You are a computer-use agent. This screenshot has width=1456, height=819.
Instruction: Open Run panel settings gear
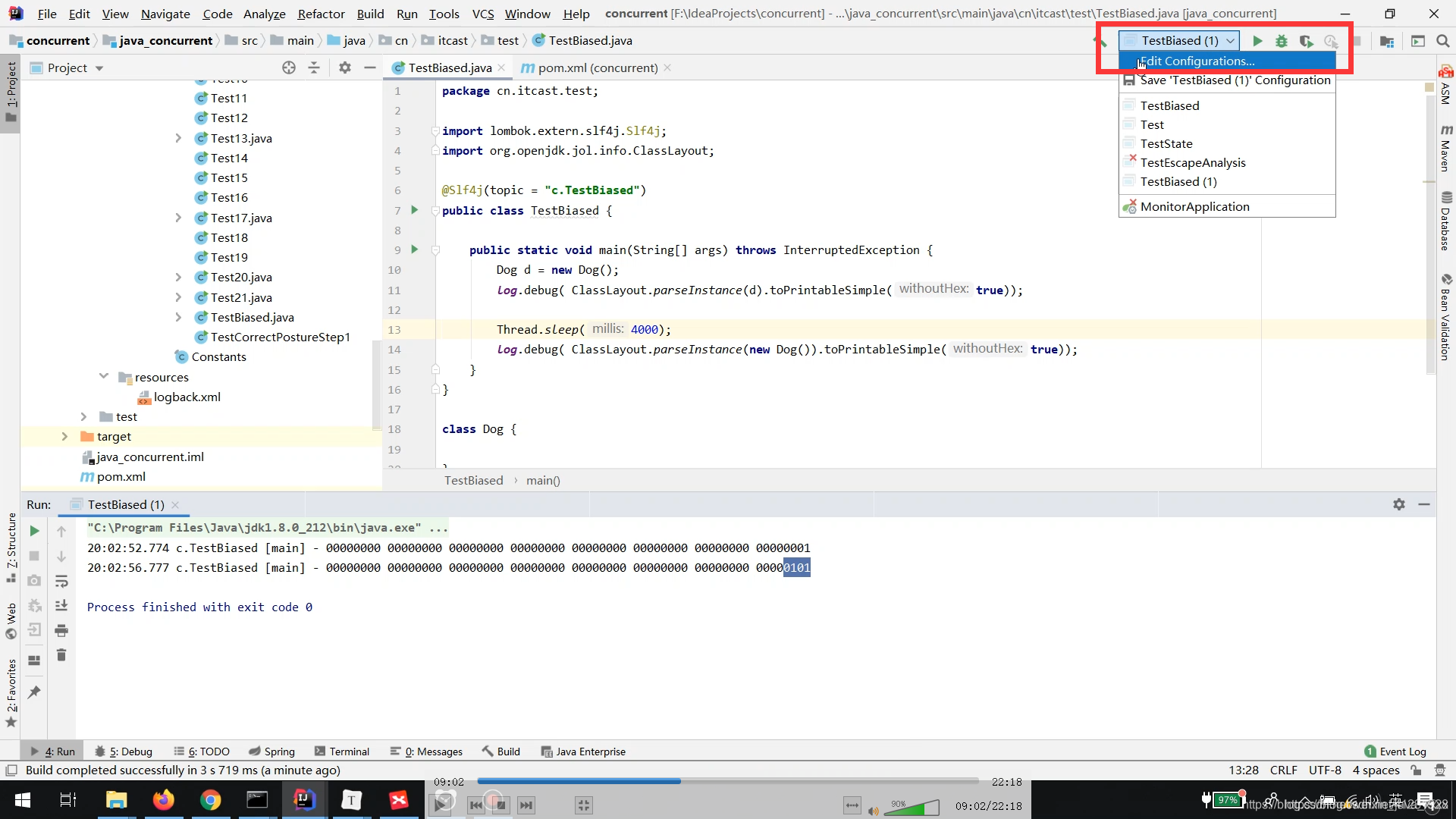click(1399, 504)
